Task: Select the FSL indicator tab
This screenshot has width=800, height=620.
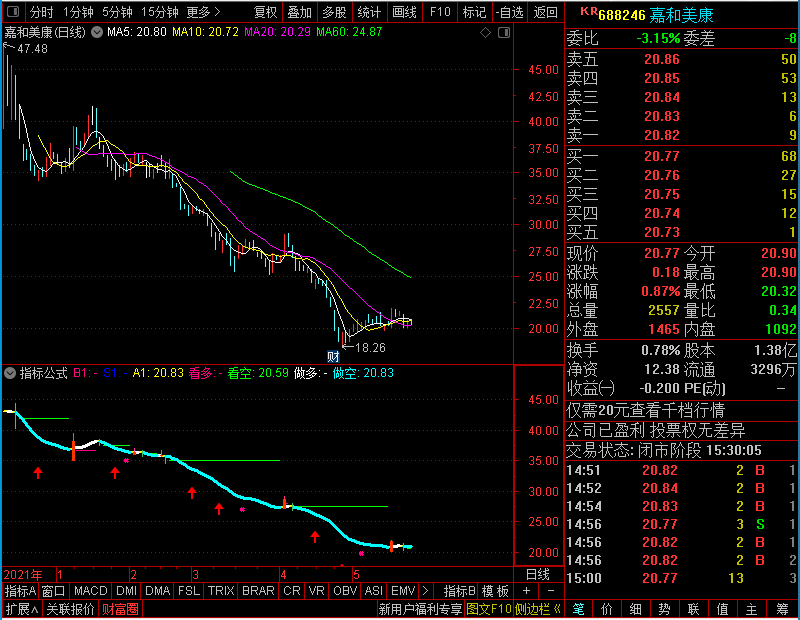Action: pos(189,591)
